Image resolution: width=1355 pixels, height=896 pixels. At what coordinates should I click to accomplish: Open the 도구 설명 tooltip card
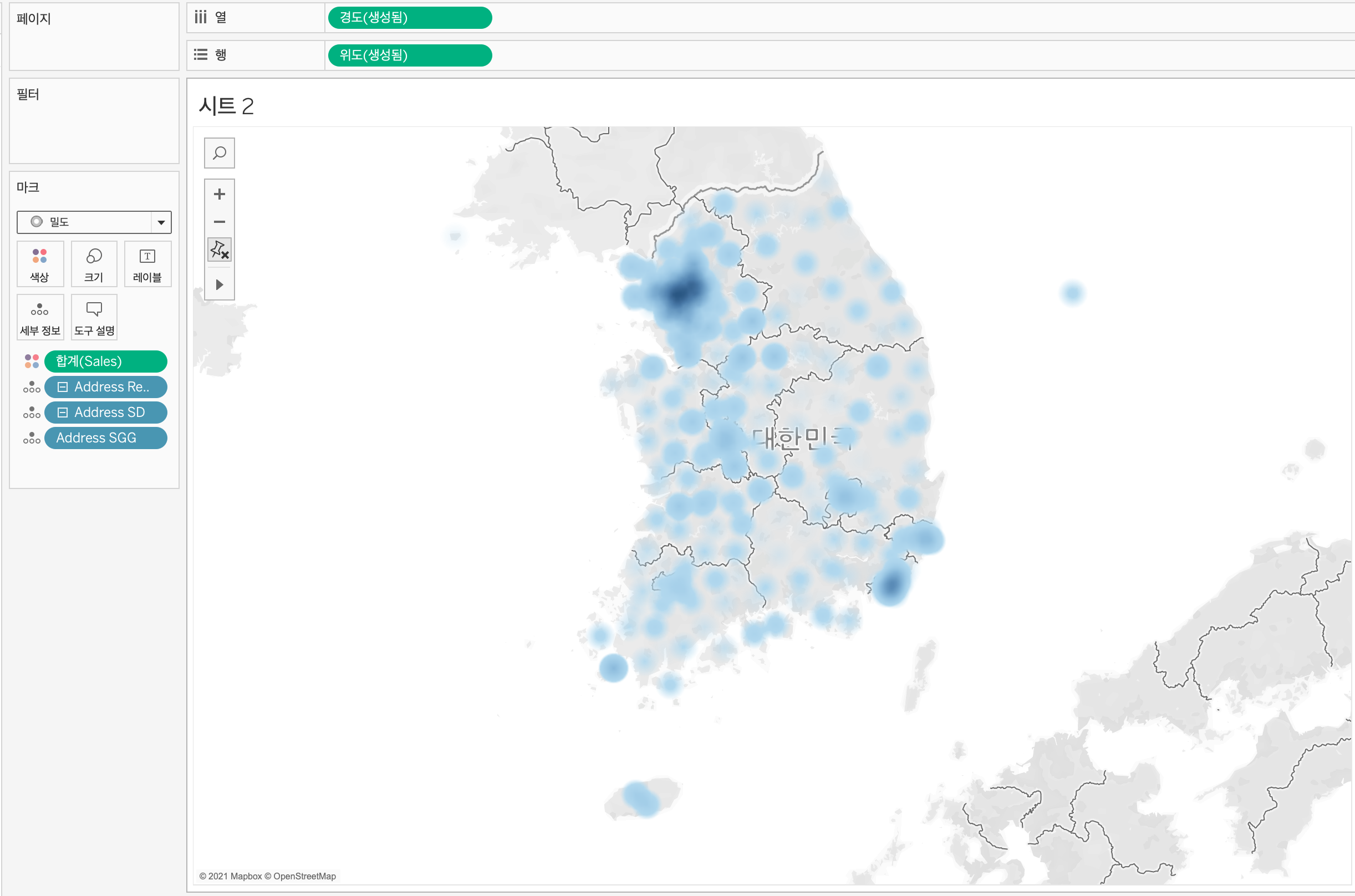coord(94,317)
